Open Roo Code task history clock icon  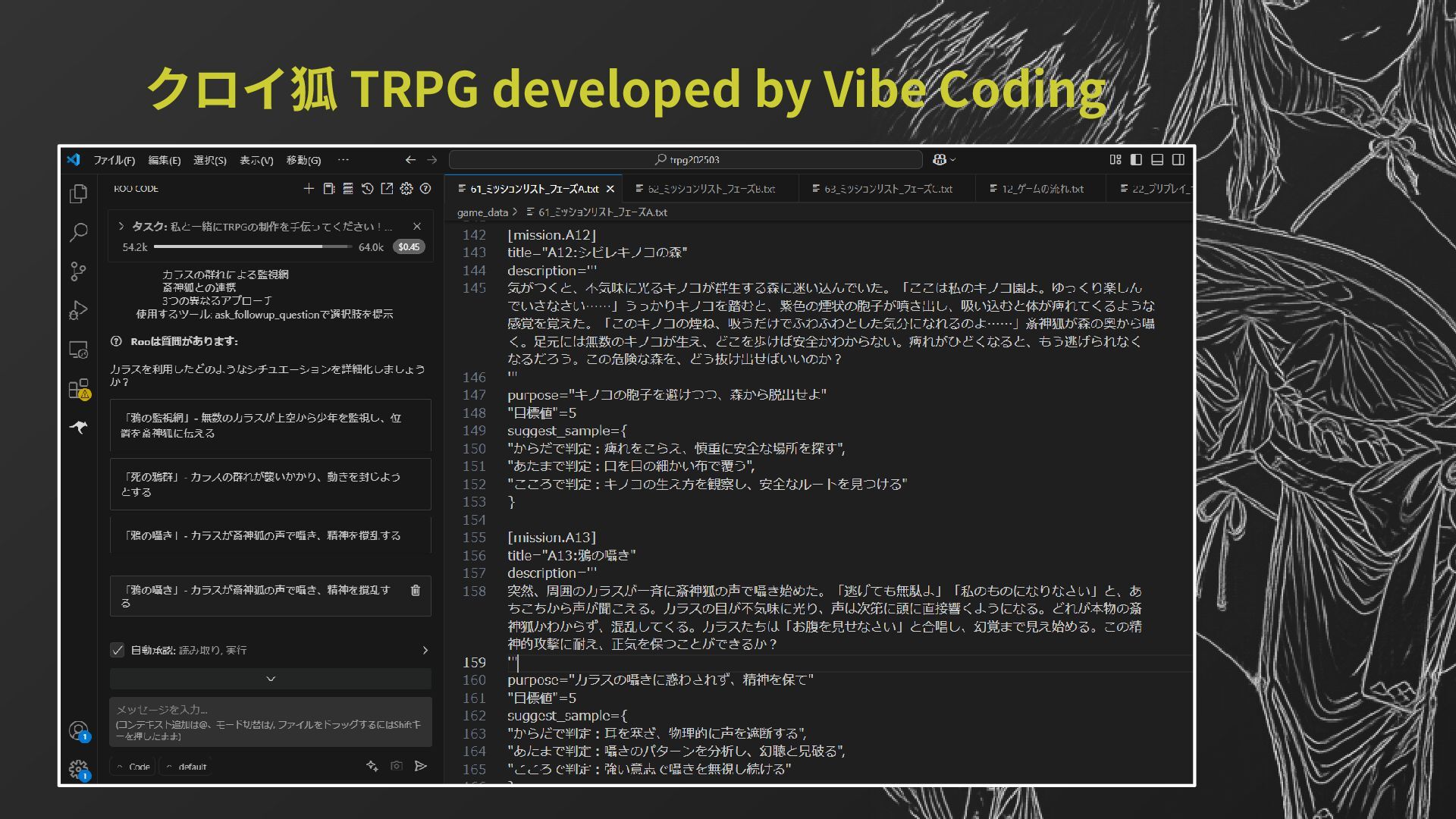pyautogui.click(x=367, y=189)
